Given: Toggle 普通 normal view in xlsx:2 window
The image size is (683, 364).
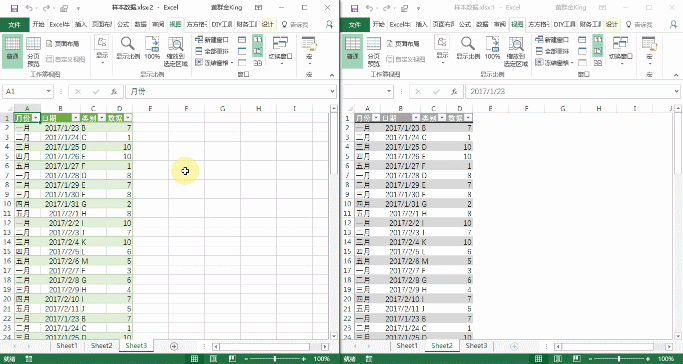Looking at the screenshot, I should tap(12, 51).
